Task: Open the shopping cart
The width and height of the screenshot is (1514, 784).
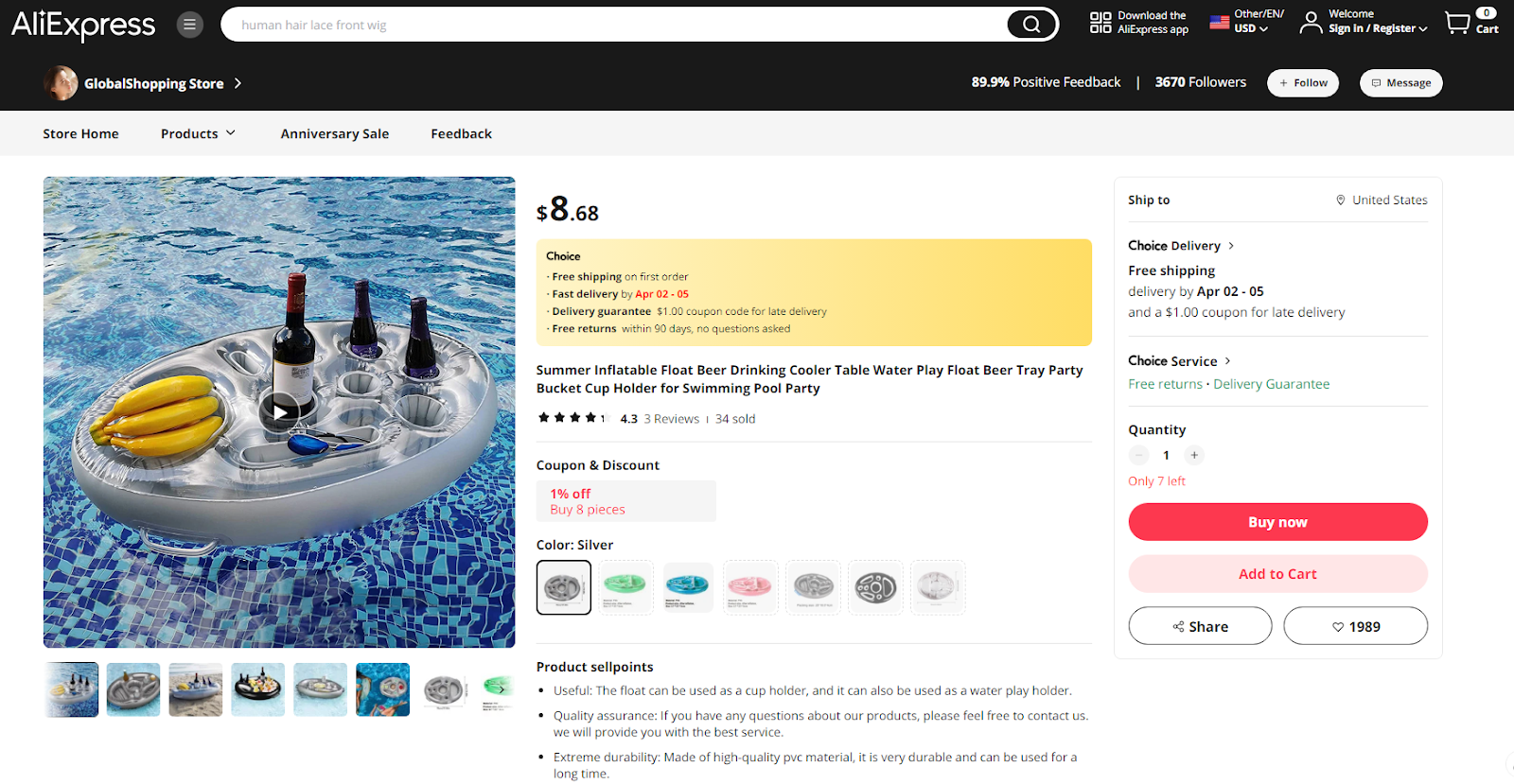Action: (1471, 22)
